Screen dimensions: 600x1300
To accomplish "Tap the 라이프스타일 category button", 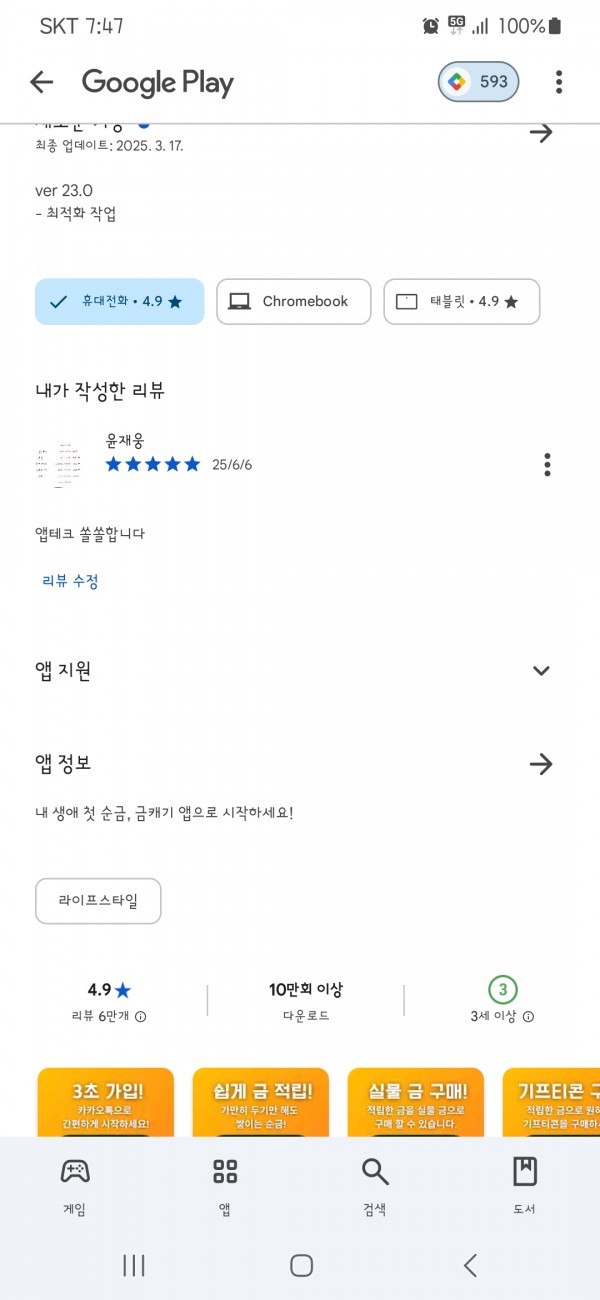I will pyautogui.click(x=98, y=901).
